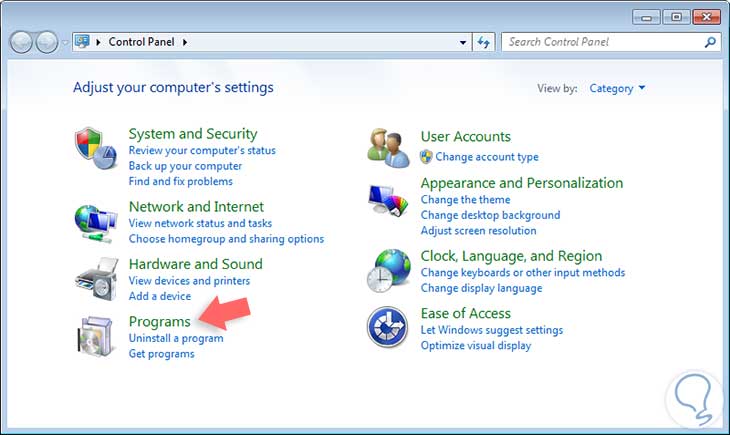Click the search magnifier icon
Viewport: 730px width, 435px height.
pos(710,42)
